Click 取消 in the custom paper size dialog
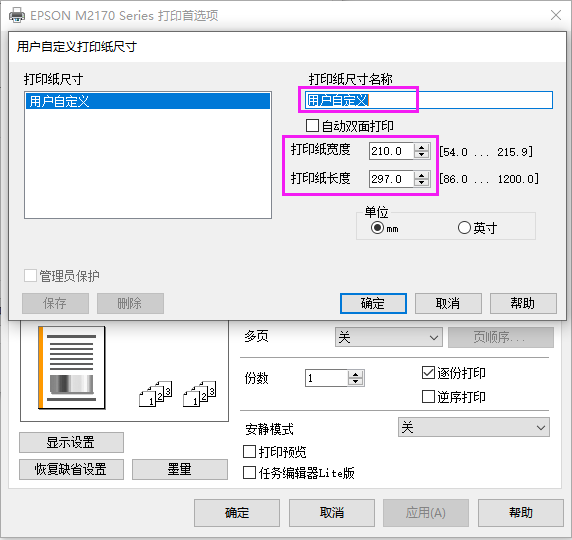The width and height of the screenshot is (572, 540). [448, 303]
